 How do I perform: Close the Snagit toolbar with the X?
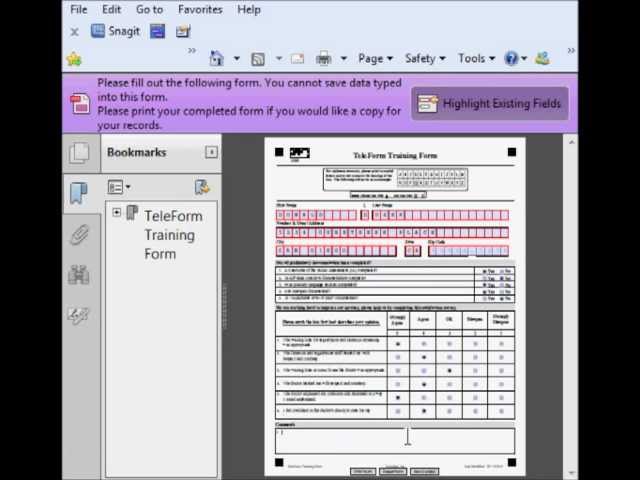click(x=74, y=32)
